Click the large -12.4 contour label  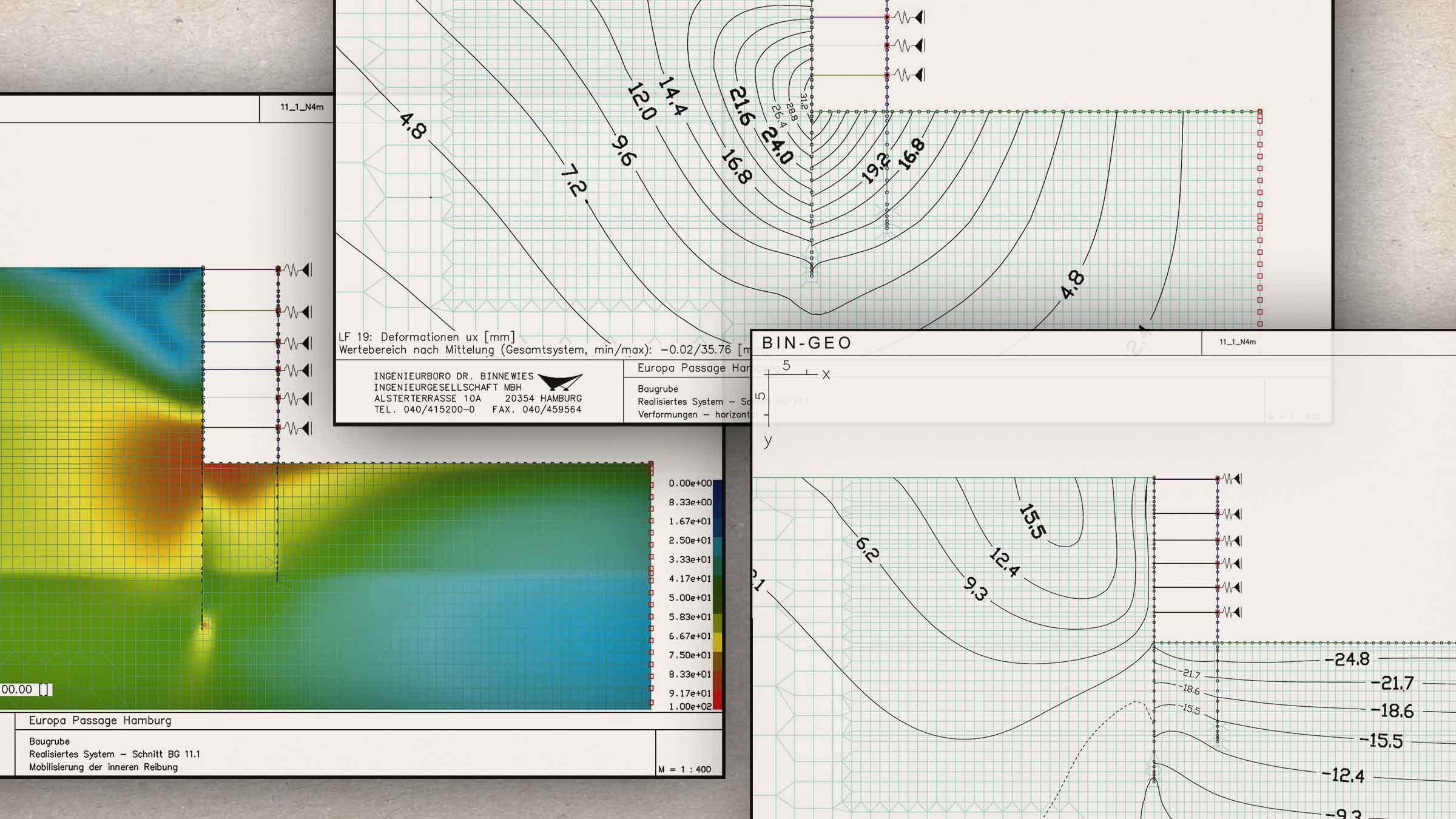pyautogui.click(x=1343, y=775)
